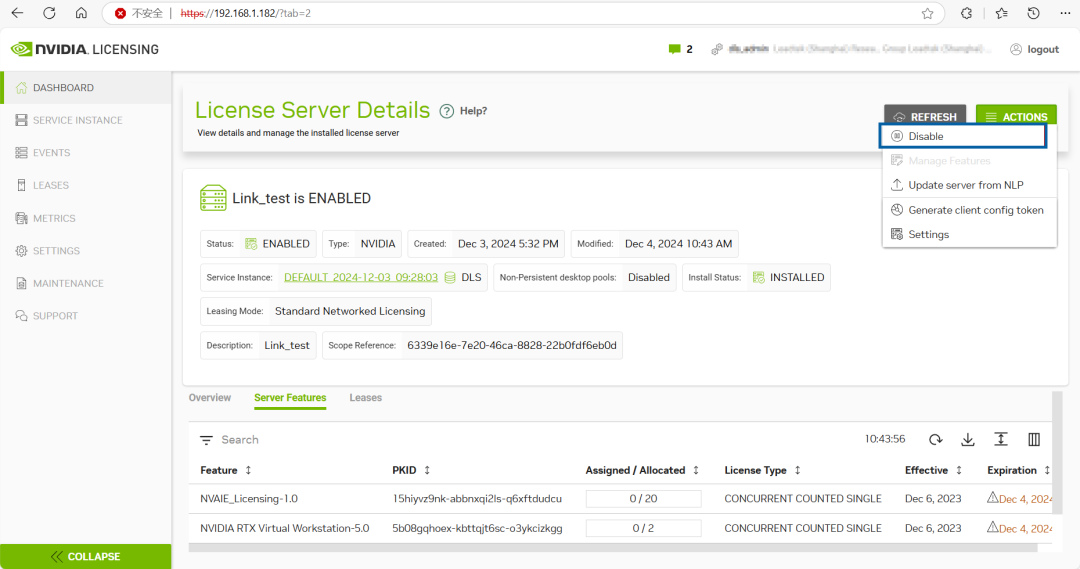Download the features table data
Viewport: 1080px width, 569px height.
pos(968,439)
